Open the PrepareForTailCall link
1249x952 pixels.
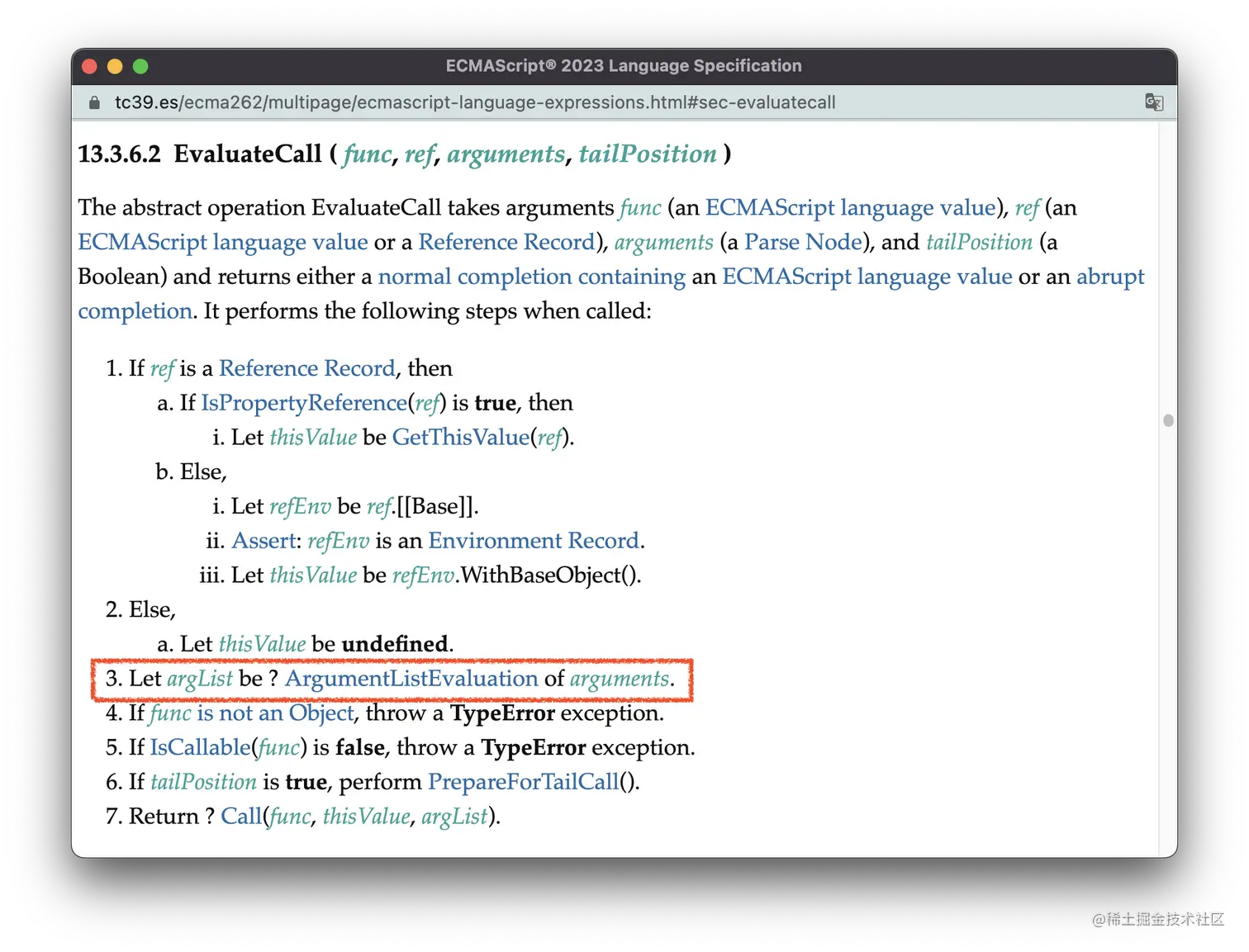[523, 782]
